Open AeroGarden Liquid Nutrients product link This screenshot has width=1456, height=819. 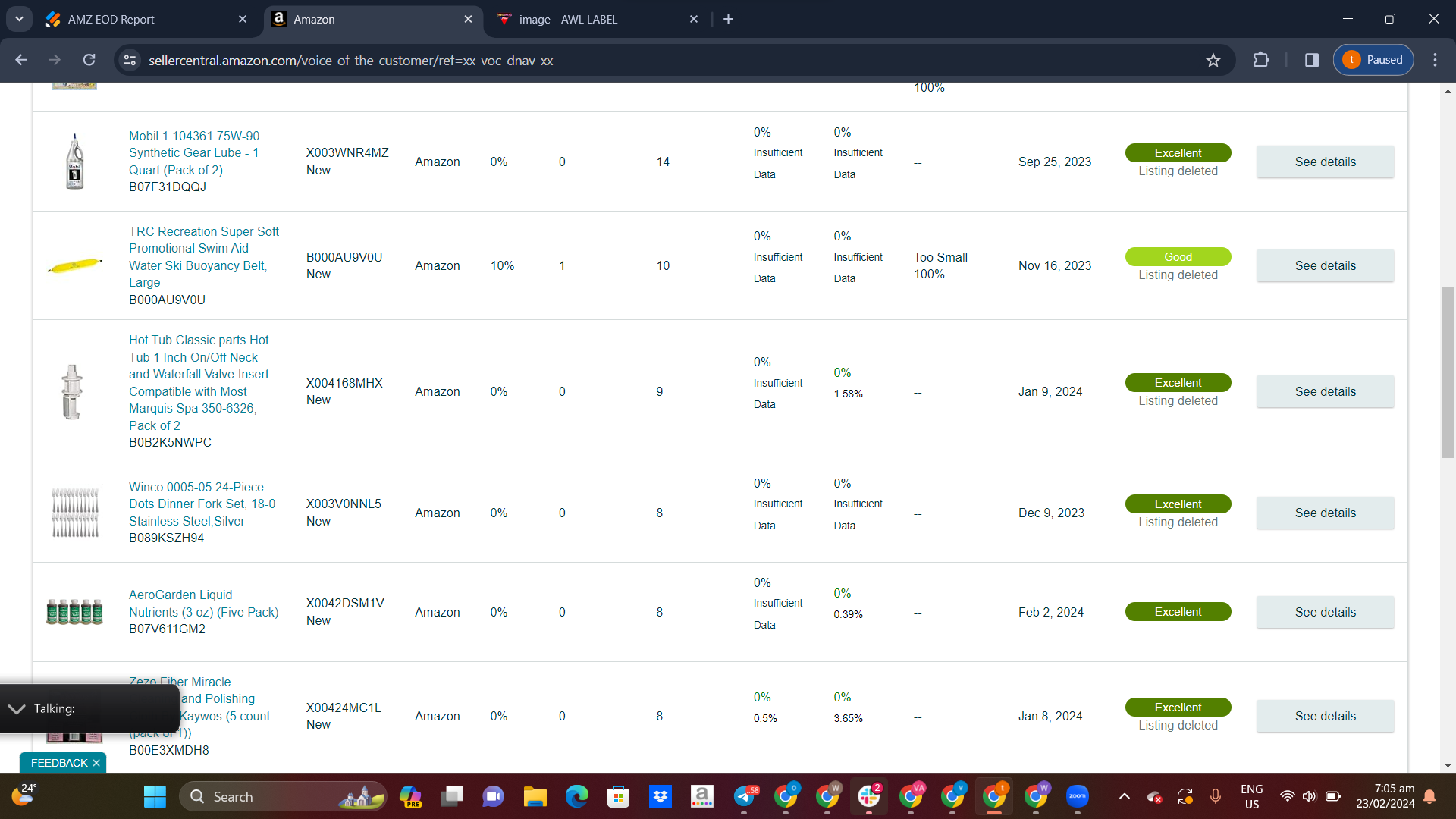[x=203, y=603]
